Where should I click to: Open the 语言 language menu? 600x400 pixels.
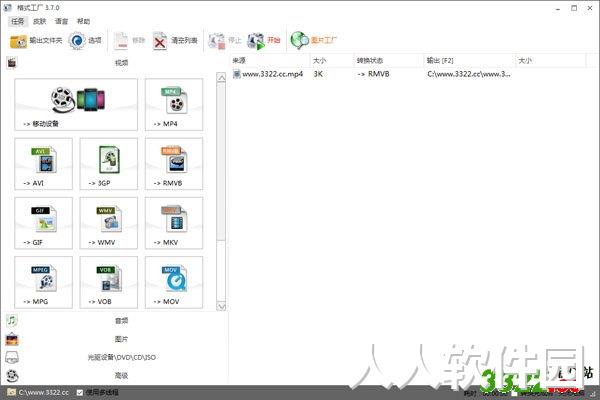pyautogui.click(x=61, y=21)
